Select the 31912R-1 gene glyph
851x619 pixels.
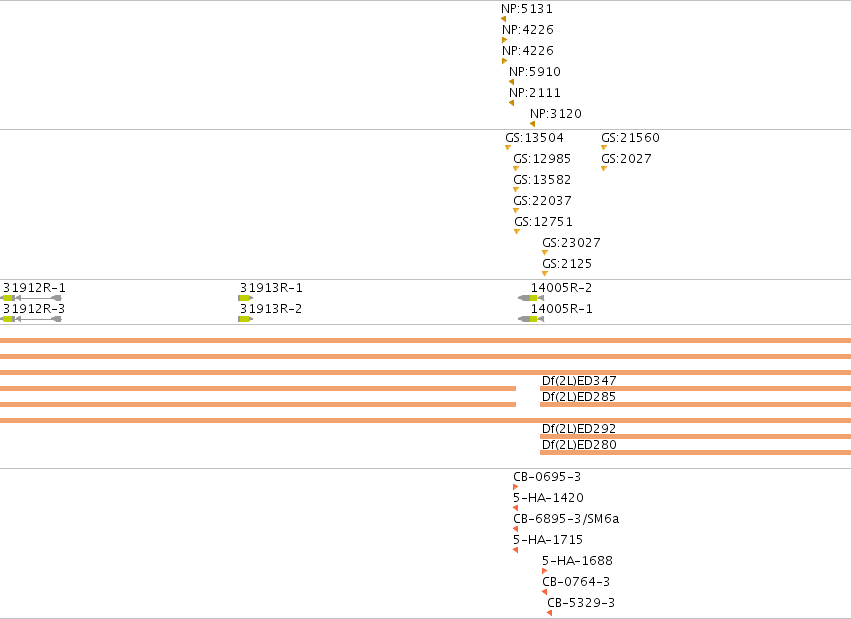coord(31,298)
